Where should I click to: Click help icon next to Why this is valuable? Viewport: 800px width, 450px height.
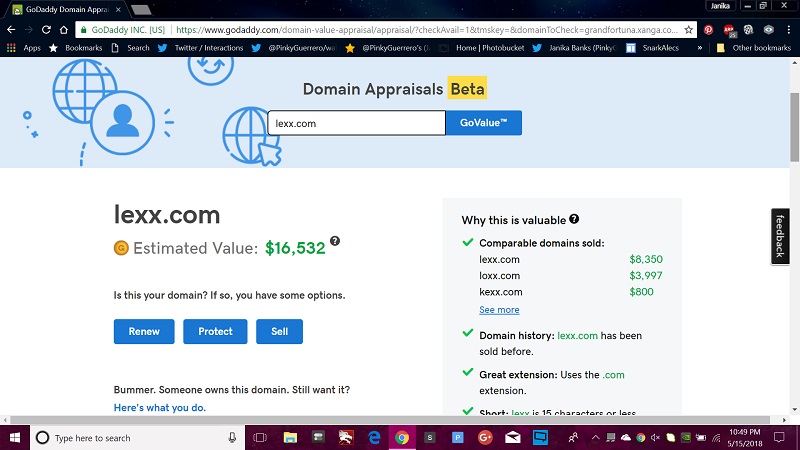[574, 219]
